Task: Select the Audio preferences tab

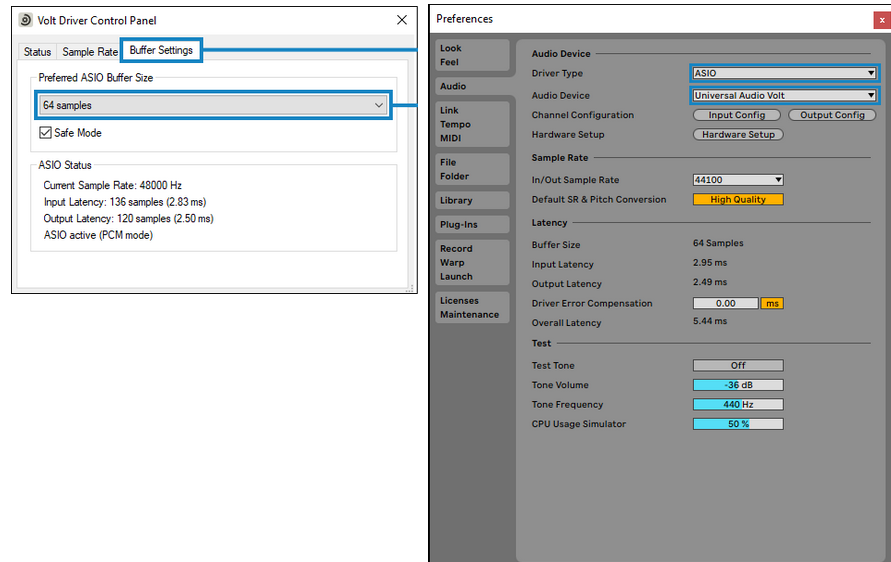Action: [x=472, y=86]
